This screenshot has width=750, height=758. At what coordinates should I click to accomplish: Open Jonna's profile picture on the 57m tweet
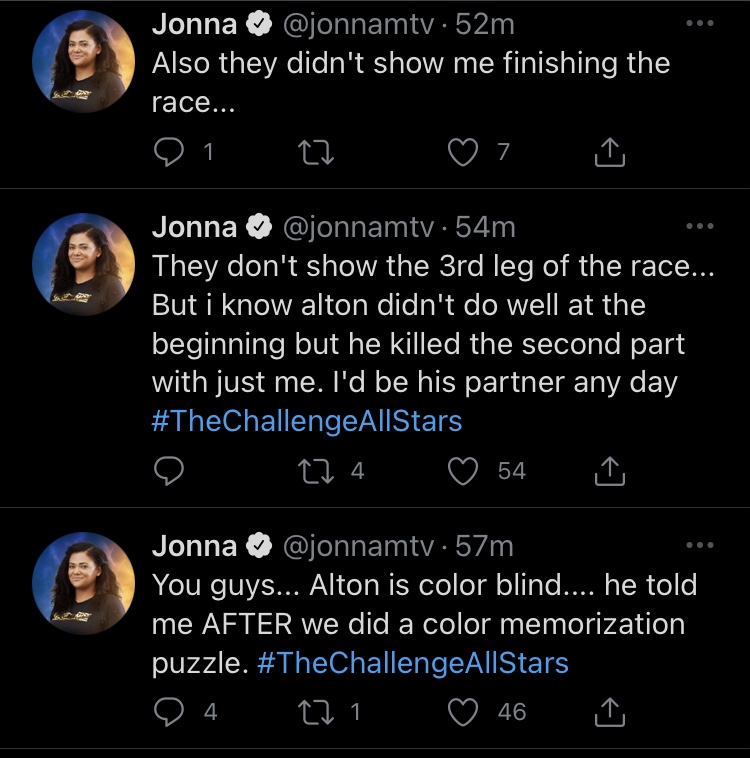84,583
